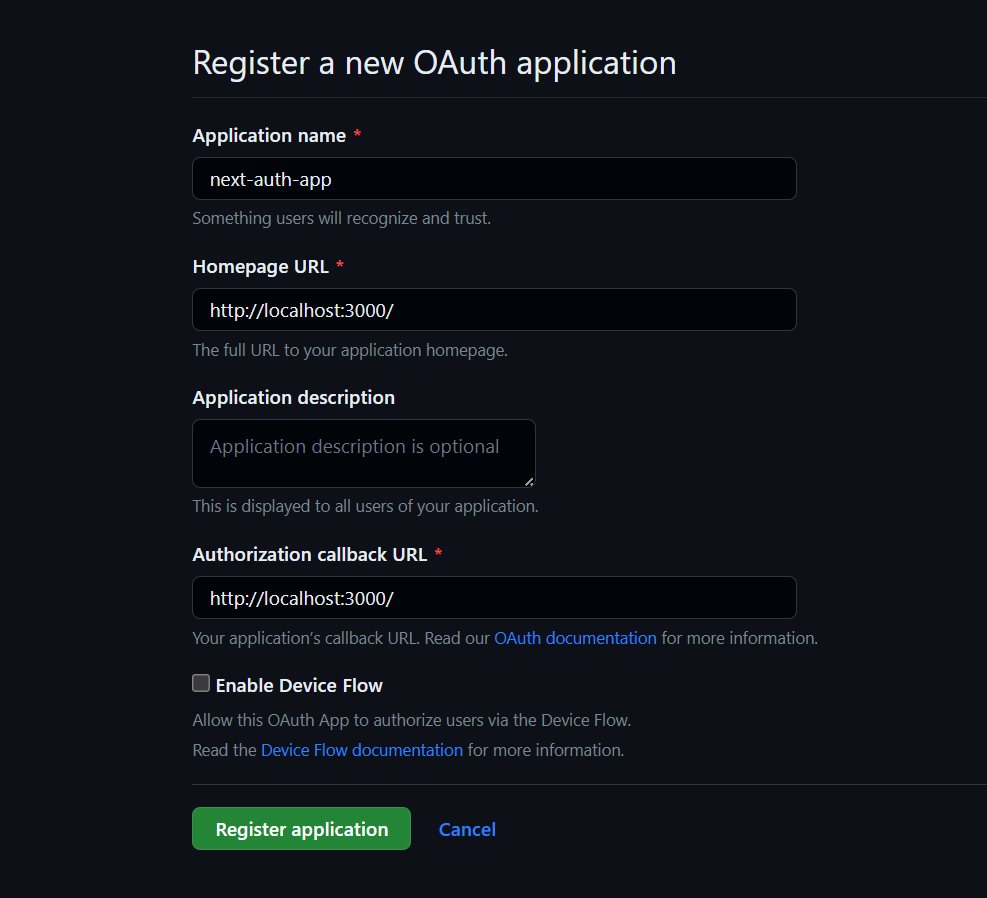The width and height of the screenshot is (987, 898).
Task: Click the page heading Register a new OAuth application
Action: (x=433, y=62)
